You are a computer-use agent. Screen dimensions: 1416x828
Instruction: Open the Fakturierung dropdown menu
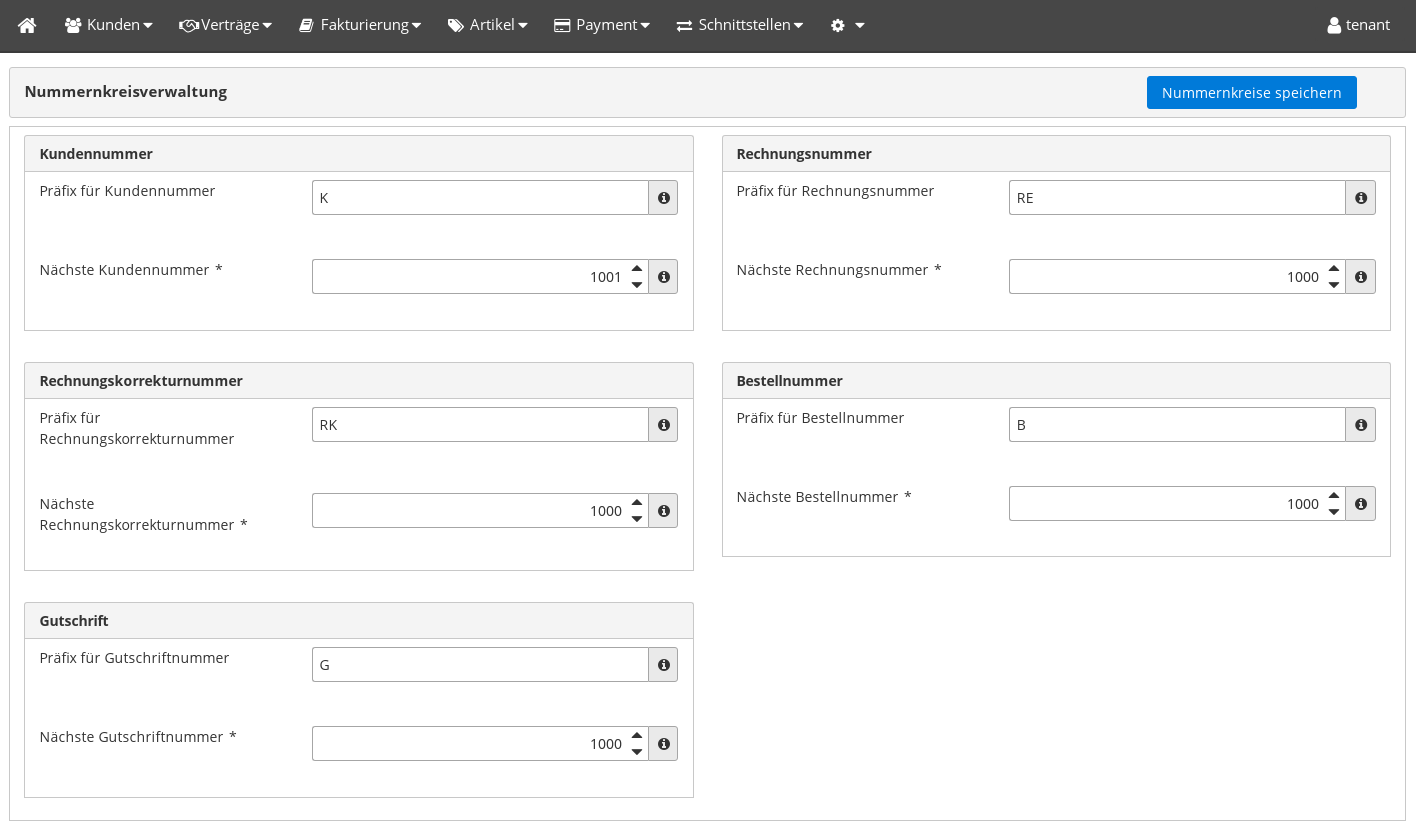(x=360, y=25)
